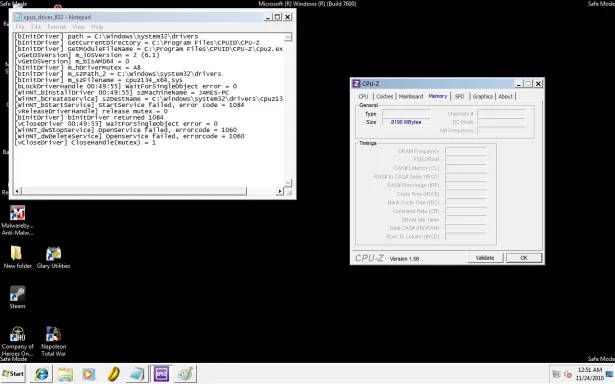Switch to the CPU-Z taskbar button

pyautogui.click(x=161, y=374)
